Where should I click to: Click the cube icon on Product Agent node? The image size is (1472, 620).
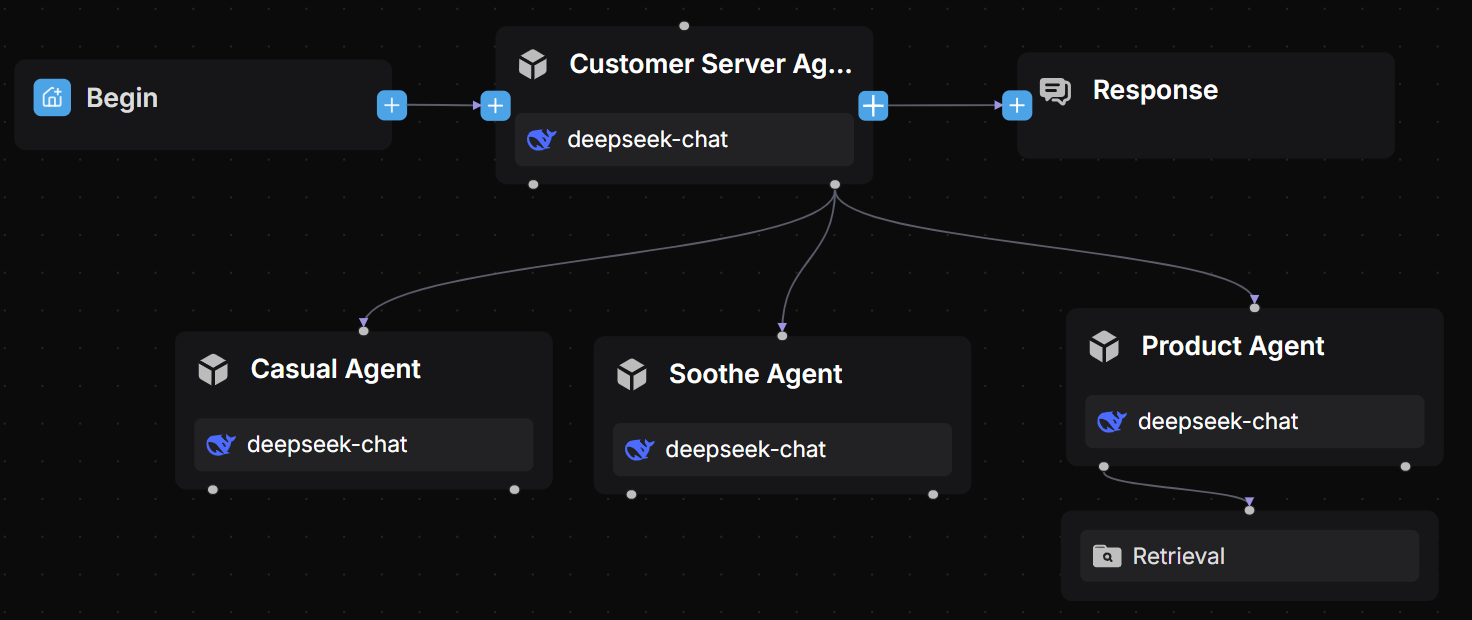pyautogui.click(x=1103, y=346)
